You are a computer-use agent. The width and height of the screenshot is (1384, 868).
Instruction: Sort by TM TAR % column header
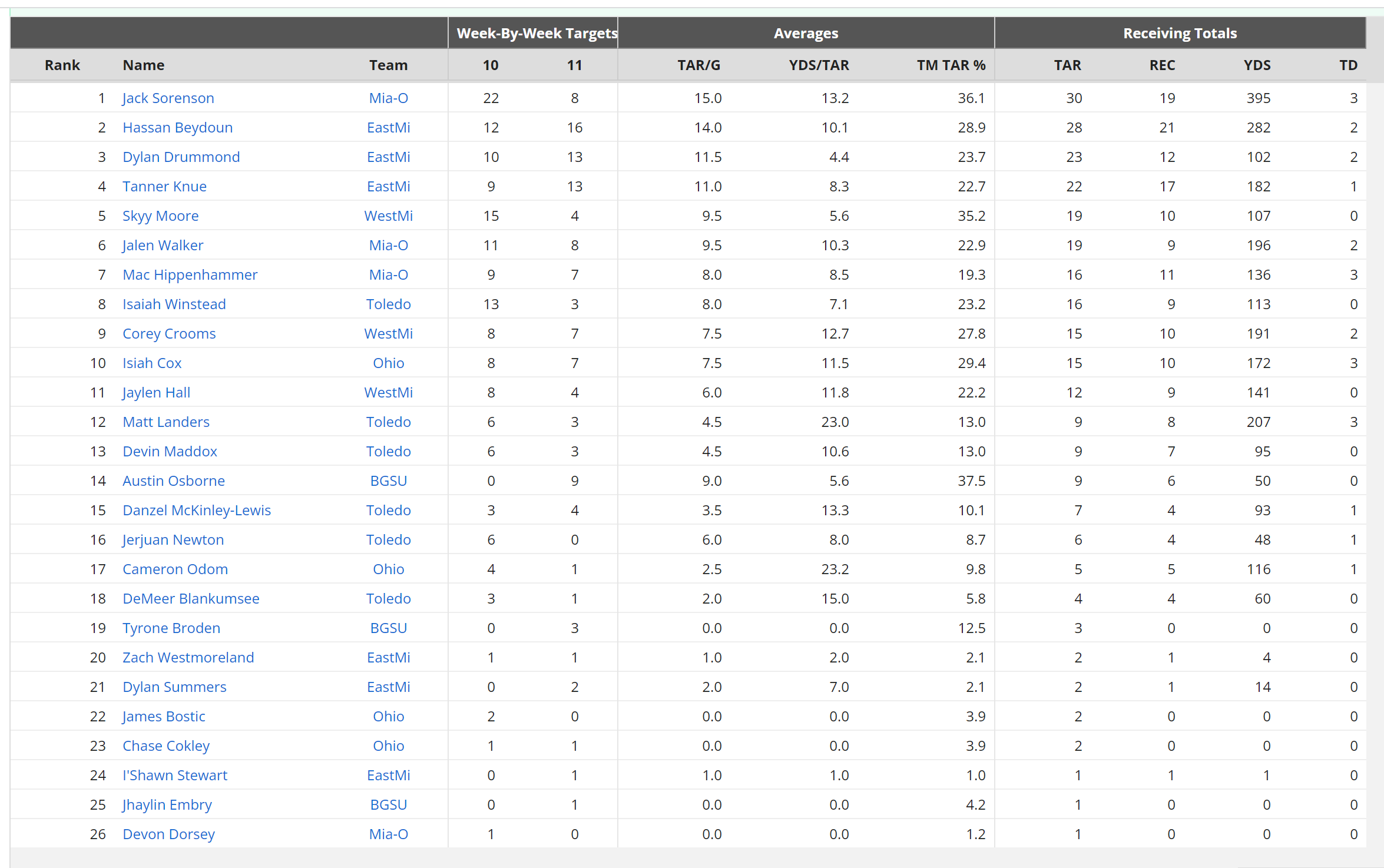point(951,65)
